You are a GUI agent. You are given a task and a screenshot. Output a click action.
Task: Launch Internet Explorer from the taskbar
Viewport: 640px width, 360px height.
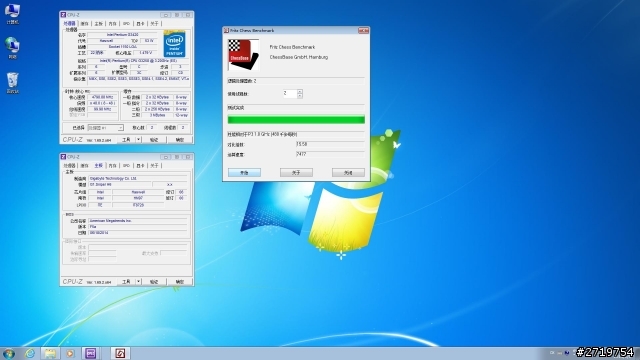tap(30, 353)
